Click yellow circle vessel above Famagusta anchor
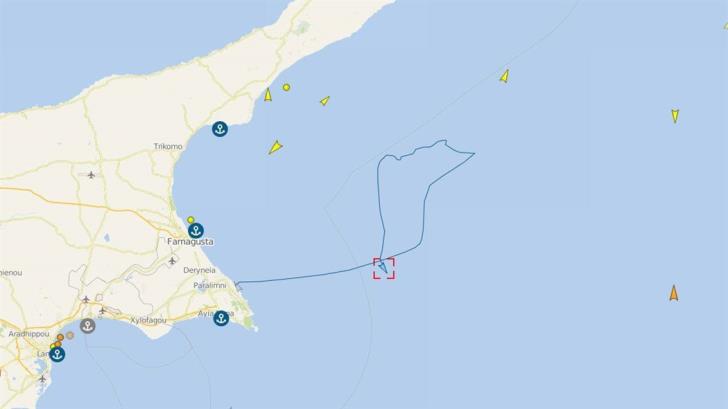 click(190, 220)
